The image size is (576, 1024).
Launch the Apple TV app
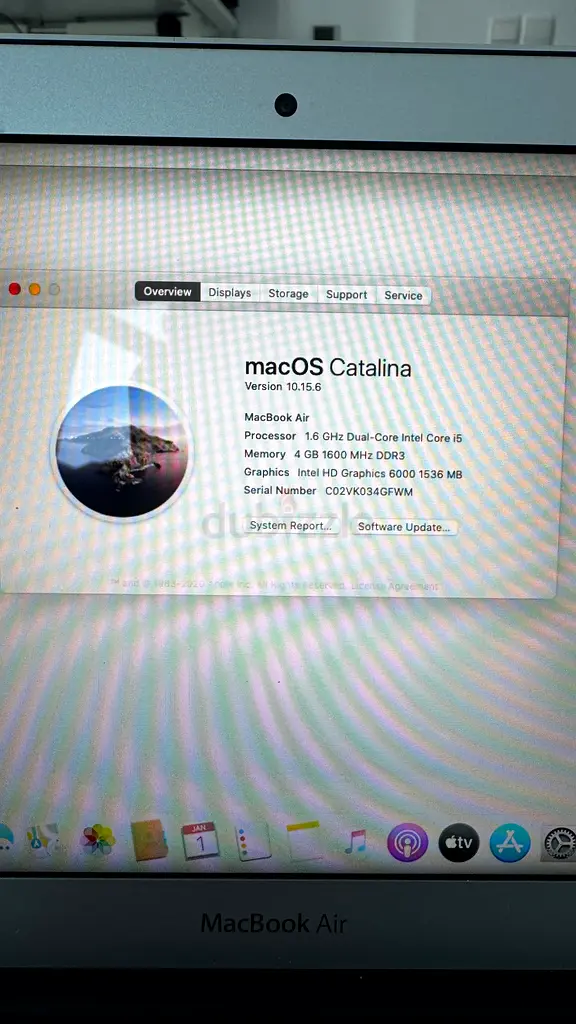(x=458, y=842)
